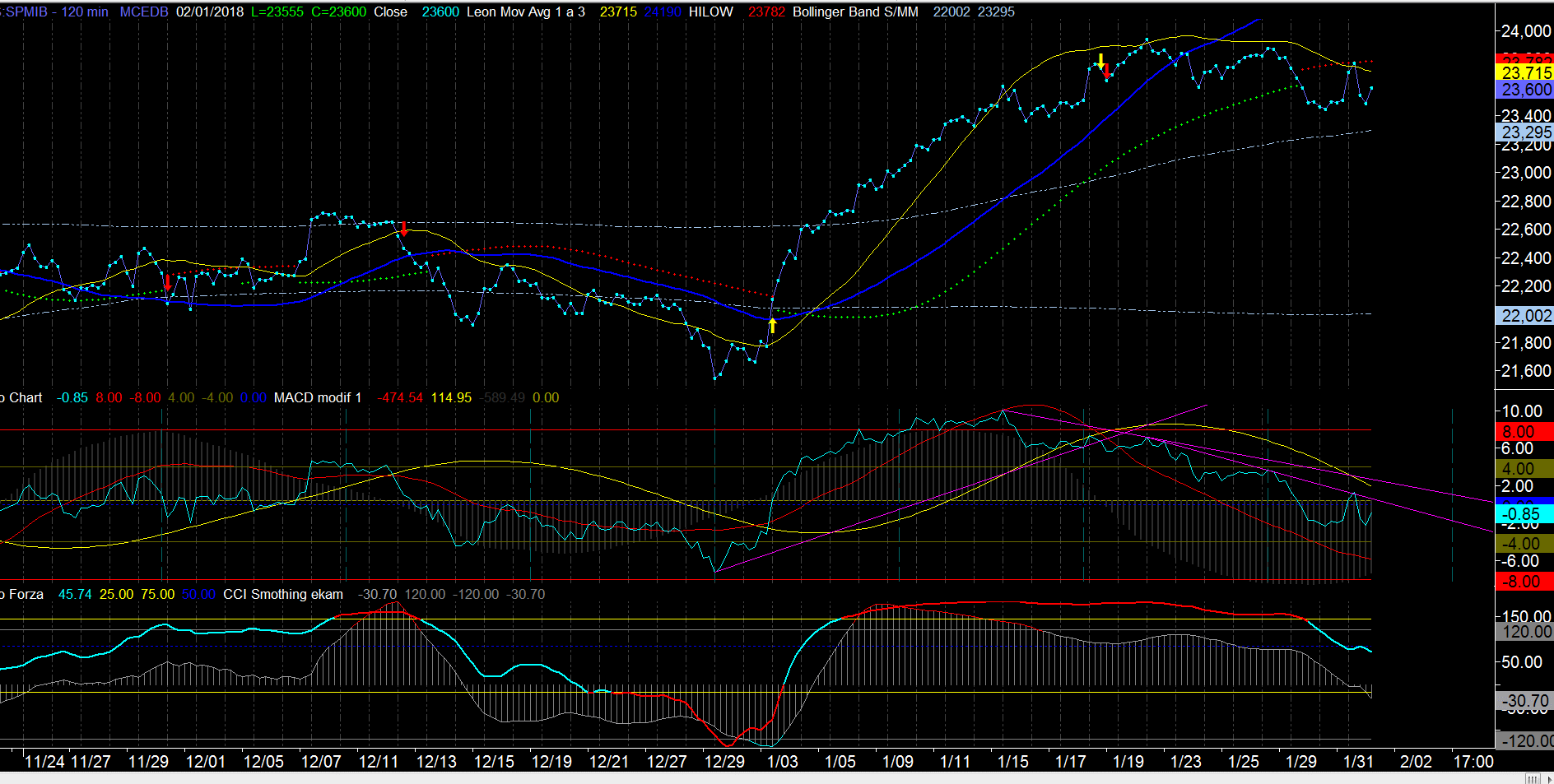Click the blue 24190 moving average value

pos(663,12)
